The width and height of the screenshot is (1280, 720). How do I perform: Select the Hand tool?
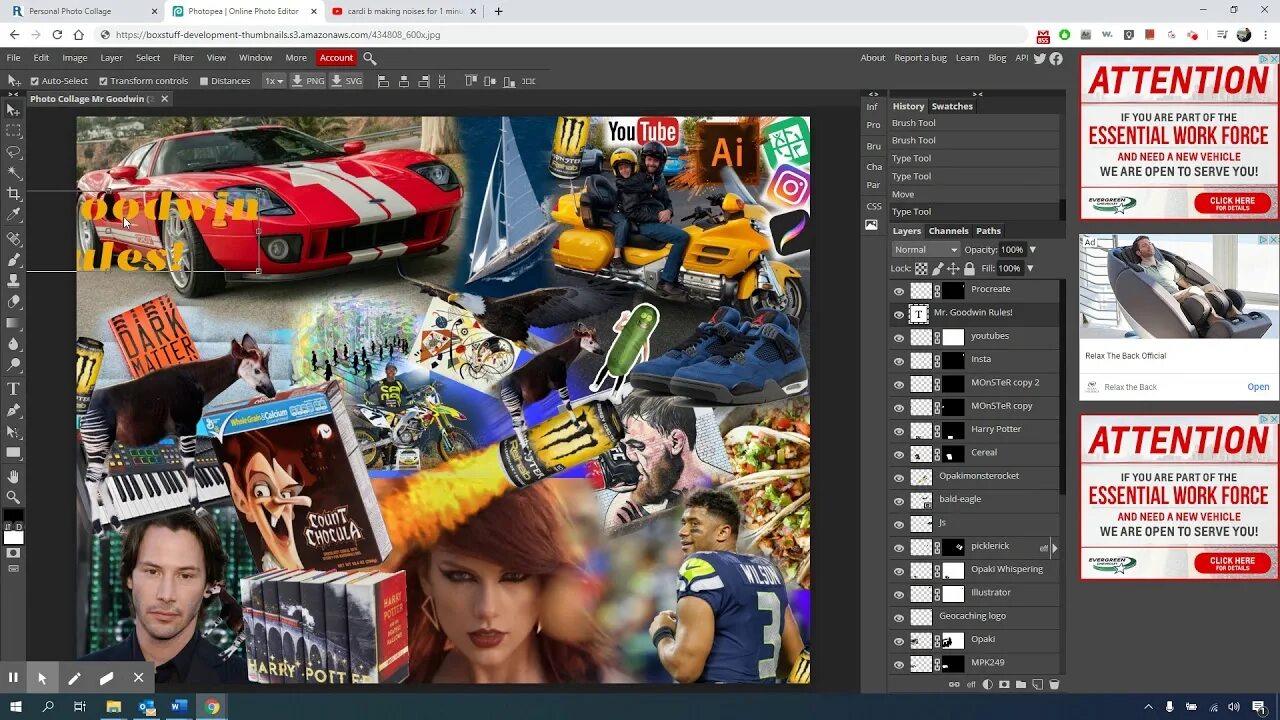[x=13, y=476]
